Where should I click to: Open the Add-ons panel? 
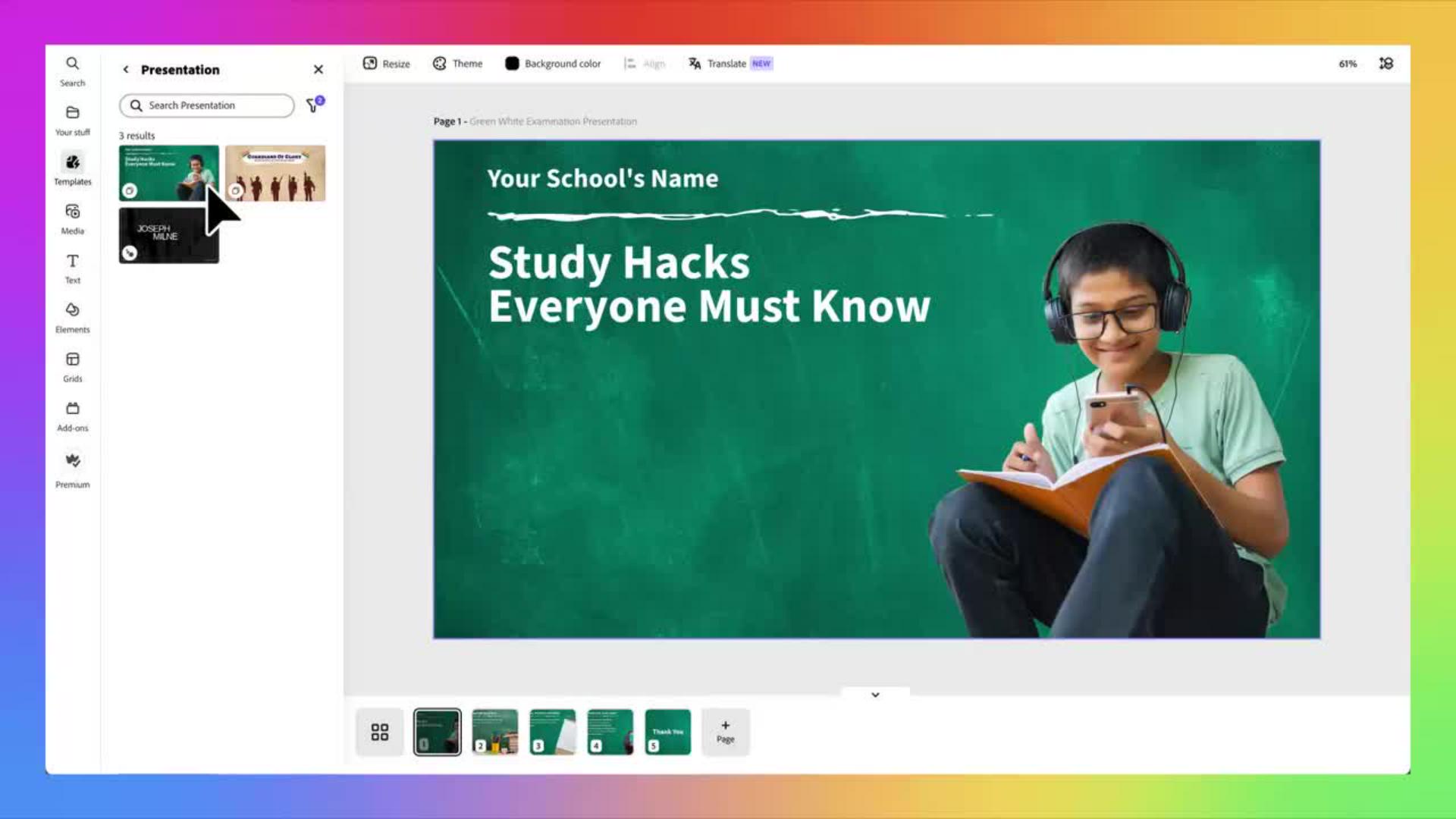tap(72, 416)
